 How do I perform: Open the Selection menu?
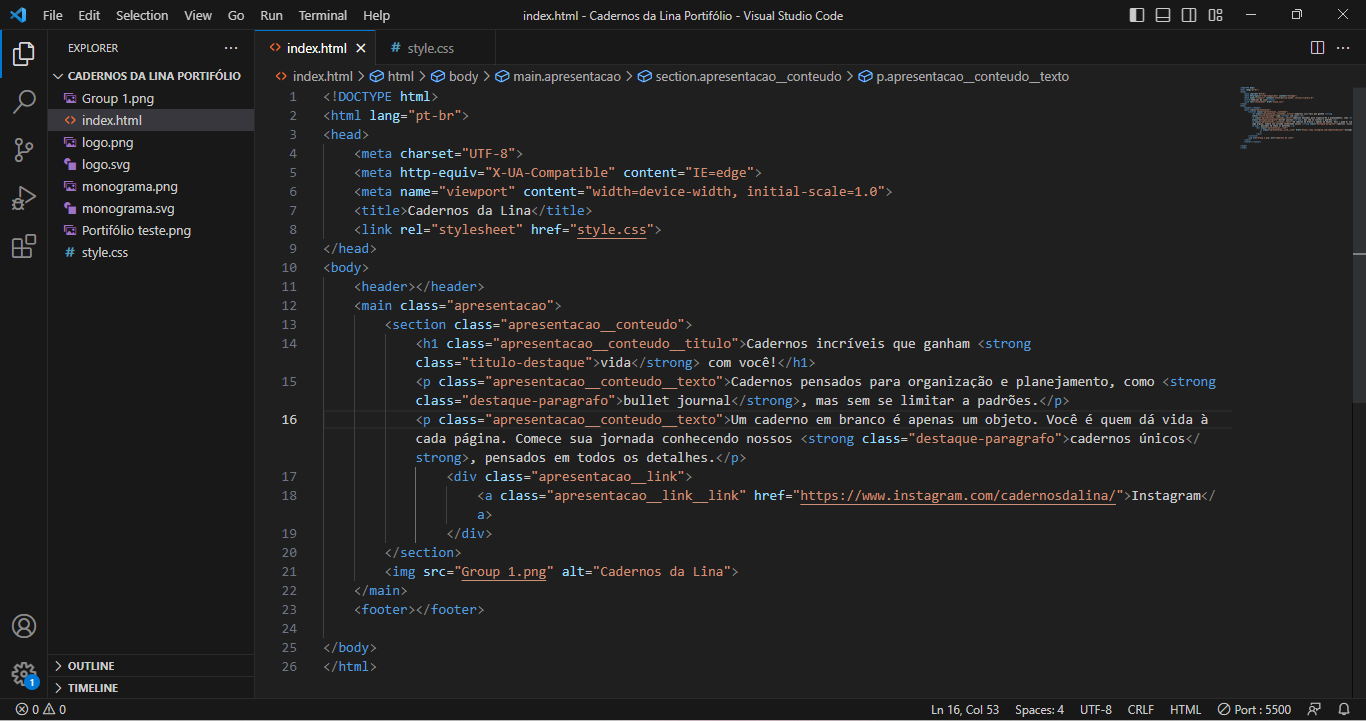pos(142,15)
